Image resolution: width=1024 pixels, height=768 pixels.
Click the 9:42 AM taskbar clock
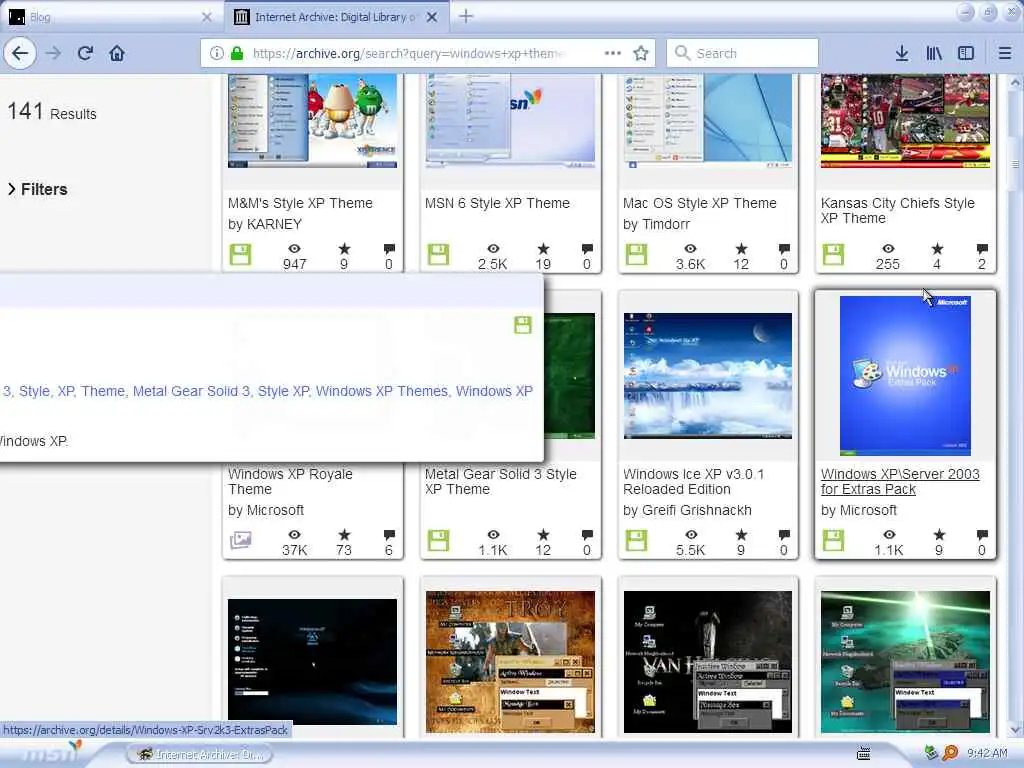click(987, 753)
